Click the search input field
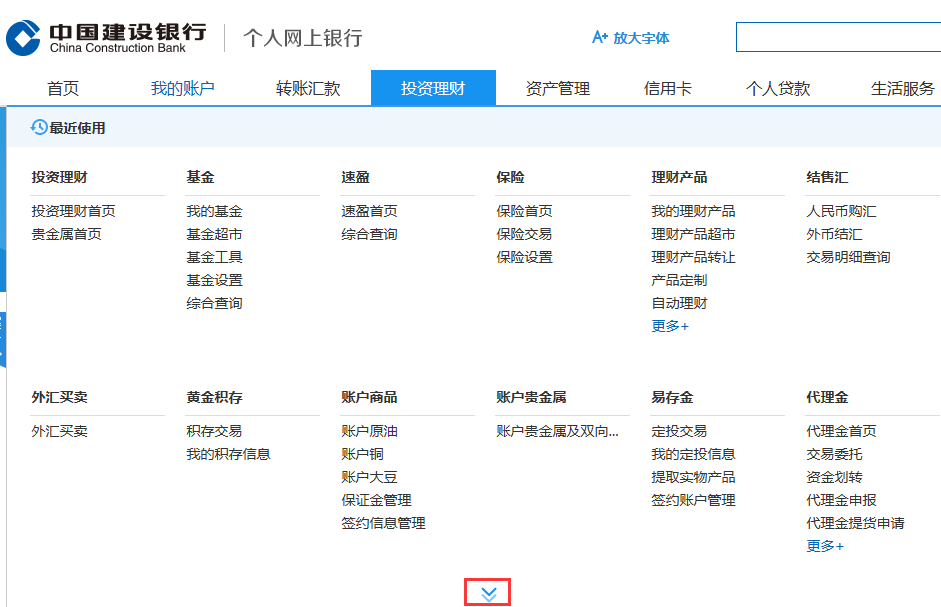This screenshot has width=941, height=607. pos(838,37)
